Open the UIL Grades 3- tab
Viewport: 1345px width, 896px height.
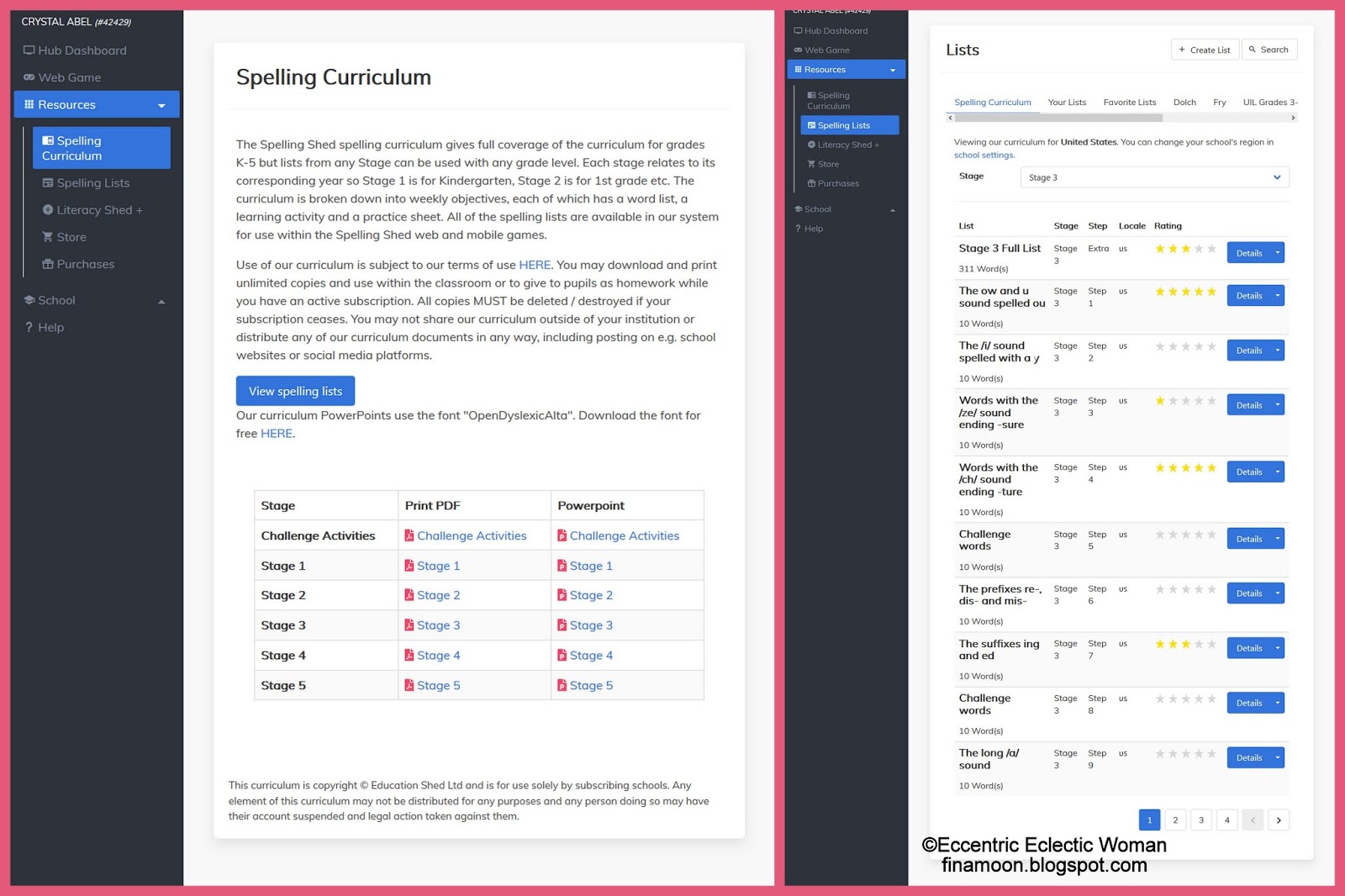pyautogui.click(x=1270, y=103)
